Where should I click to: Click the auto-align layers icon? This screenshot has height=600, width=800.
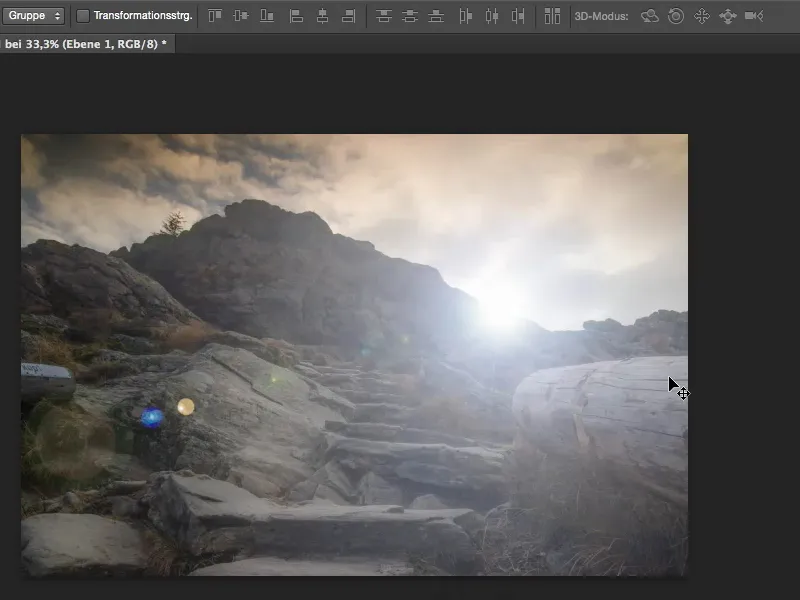[552, 16]
